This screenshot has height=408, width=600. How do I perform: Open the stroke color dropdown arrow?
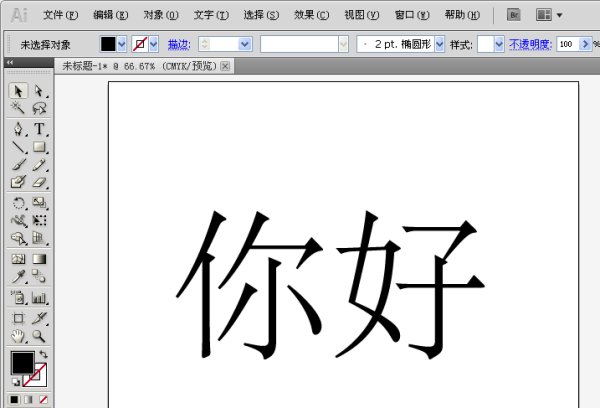[x=154, y=44]
